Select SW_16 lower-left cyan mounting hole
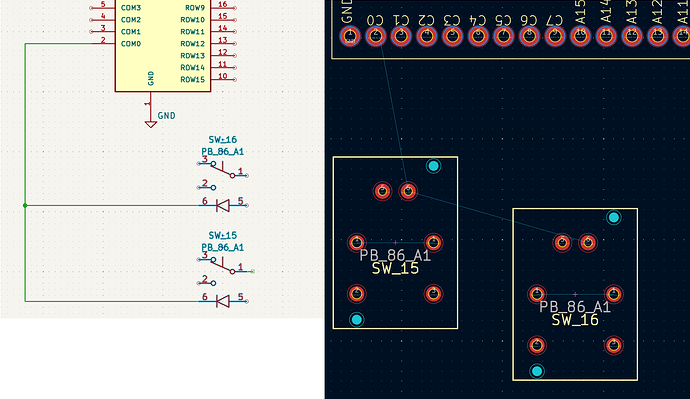Image resolution: width=690 pixels, height=399 pixels. click(536, 371)
